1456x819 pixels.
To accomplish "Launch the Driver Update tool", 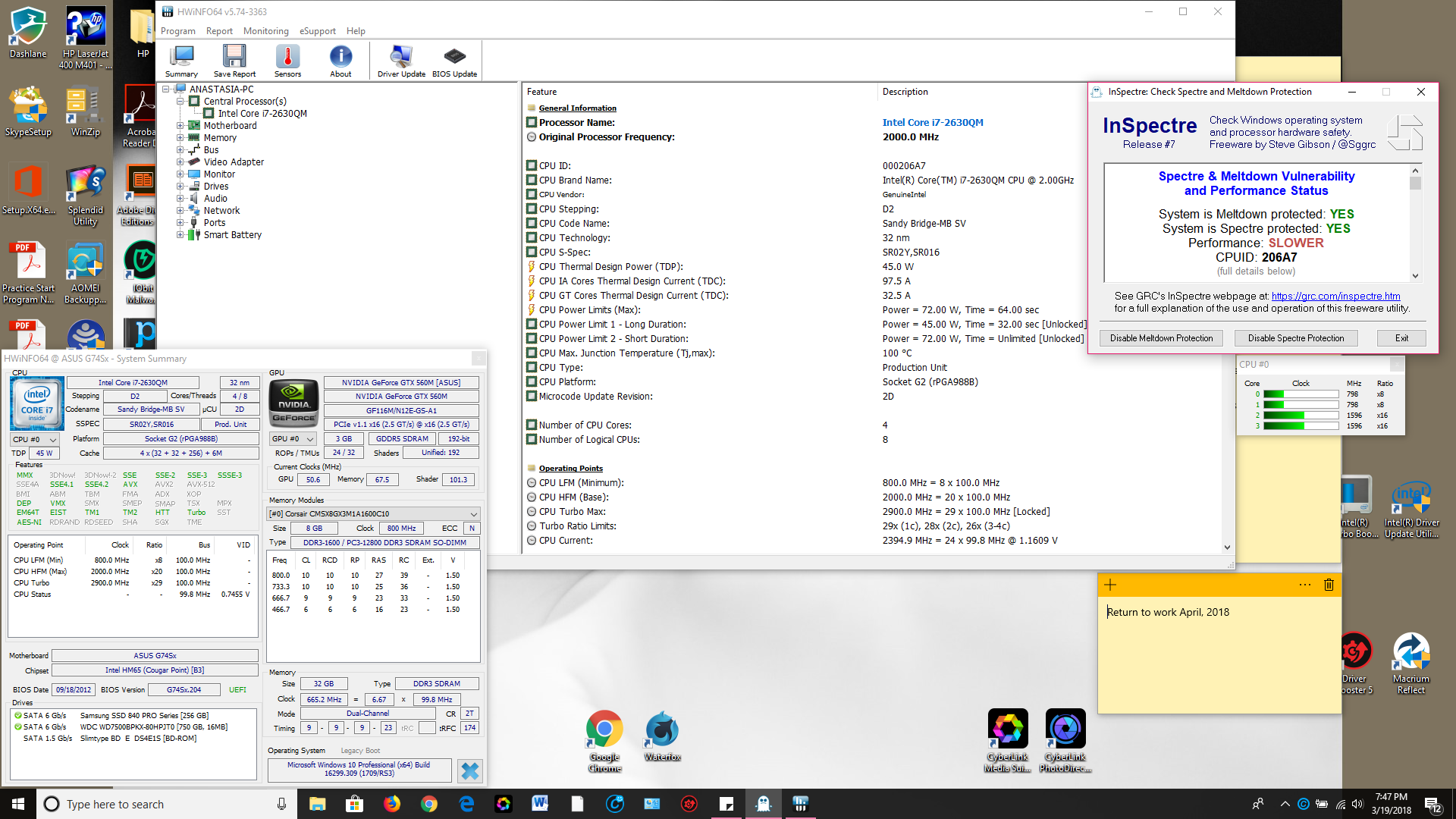I will [401, 61].
